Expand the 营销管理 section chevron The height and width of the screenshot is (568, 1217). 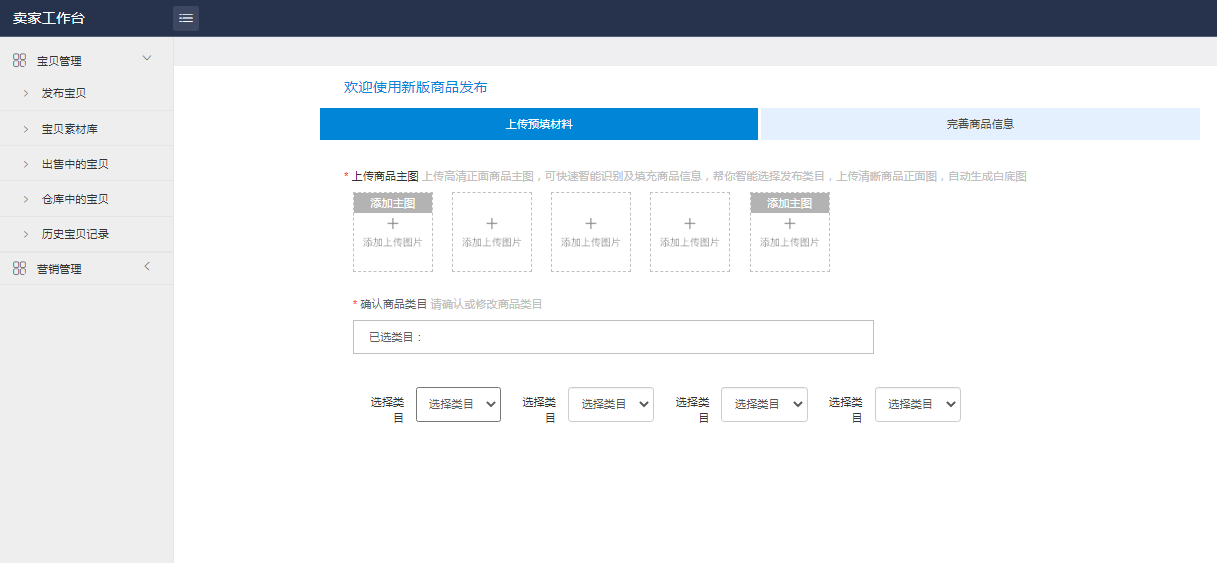pyautogui.click(x=147, y=266)
